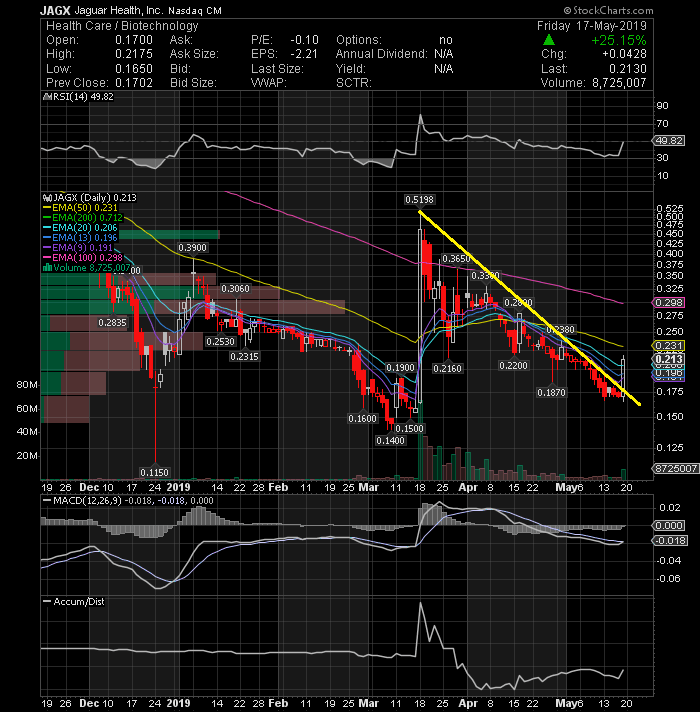Screen dimensions: 700x712
Task: Click the 49.82 RSI axis value tag
Action: 669,141
